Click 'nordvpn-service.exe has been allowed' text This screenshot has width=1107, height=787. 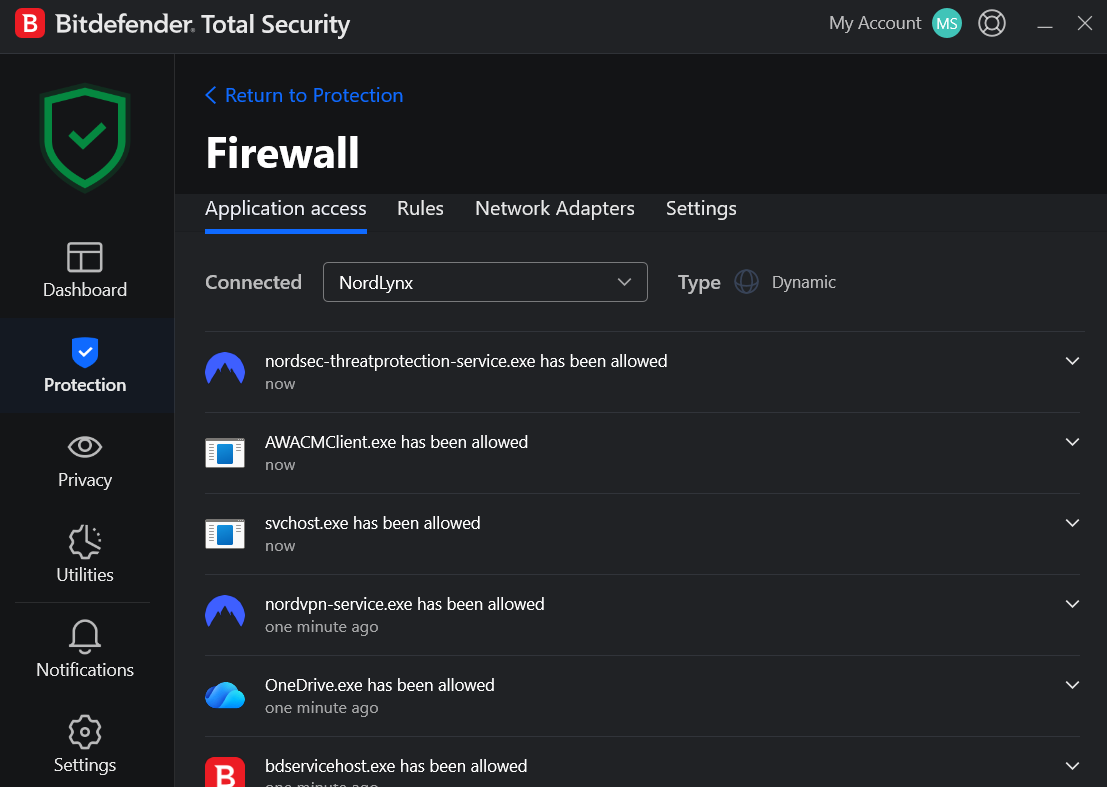[405, 604]
